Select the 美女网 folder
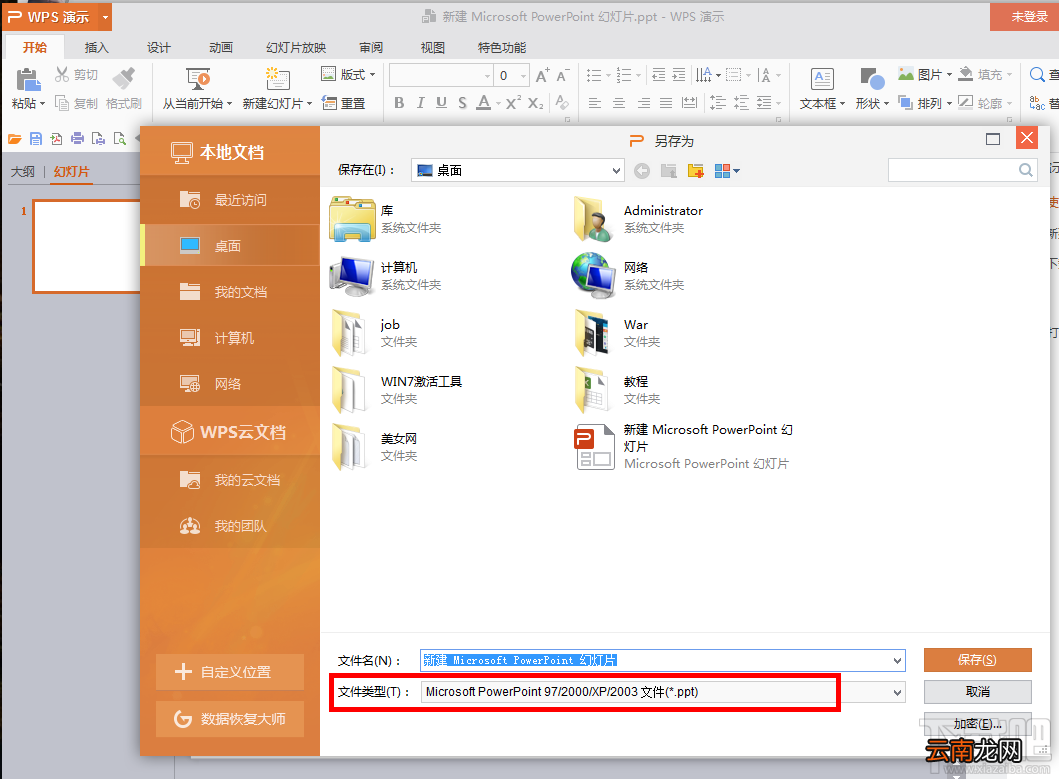This screenshot has width=1059, height=779. (376, 447)
